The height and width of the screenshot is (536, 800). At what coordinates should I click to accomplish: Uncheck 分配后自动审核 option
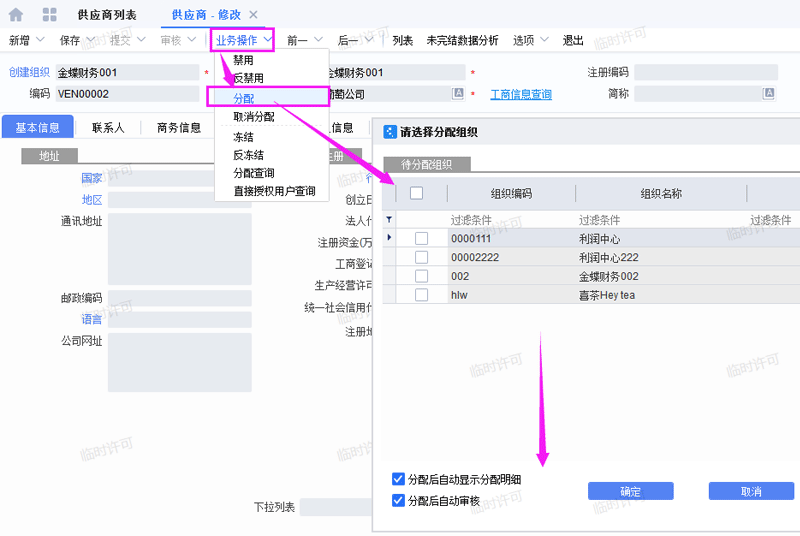click(x=399, y=500)
